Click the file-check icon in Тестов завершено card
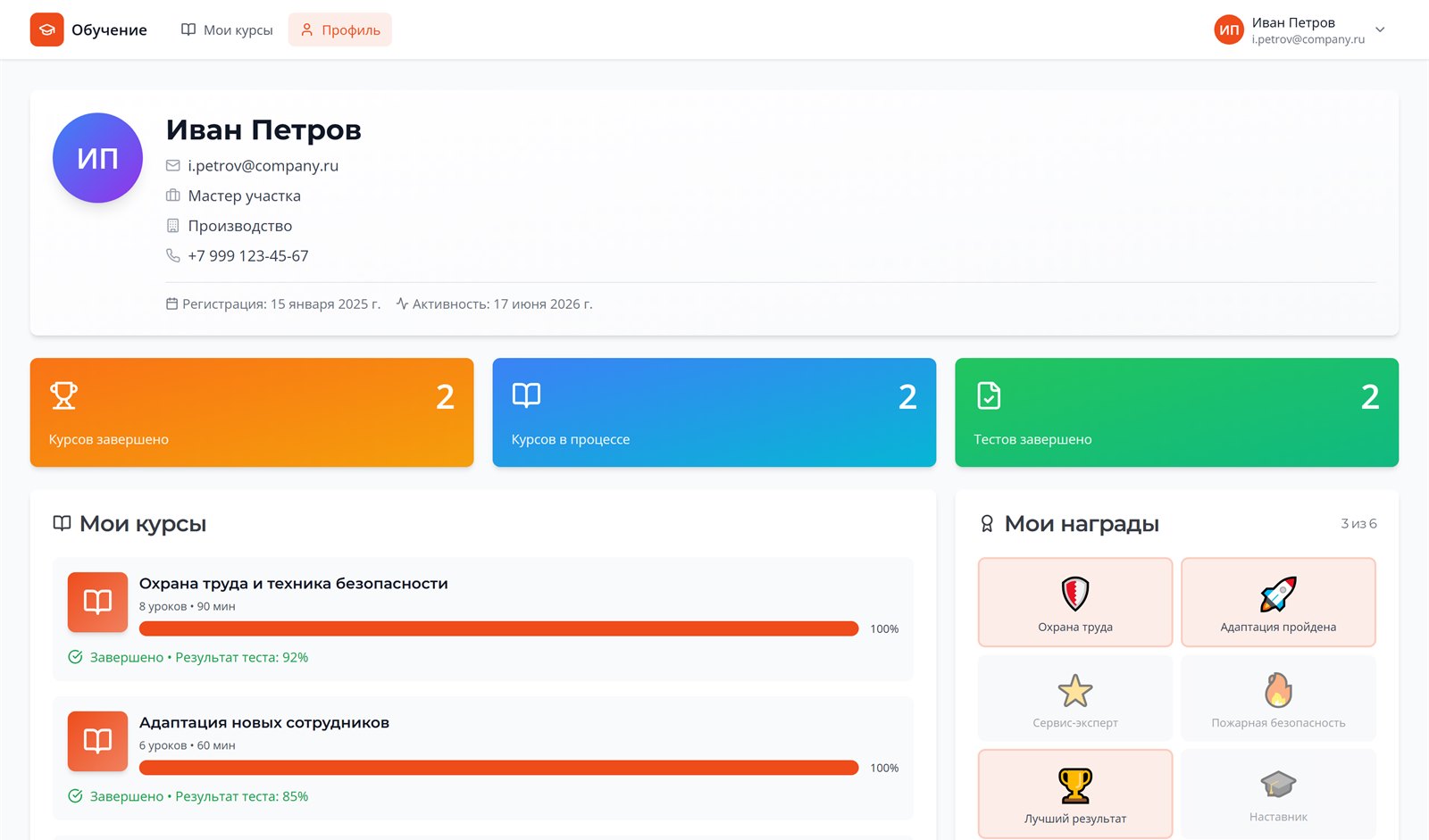This screenshot has height=840, width=1429. (989, 395)
